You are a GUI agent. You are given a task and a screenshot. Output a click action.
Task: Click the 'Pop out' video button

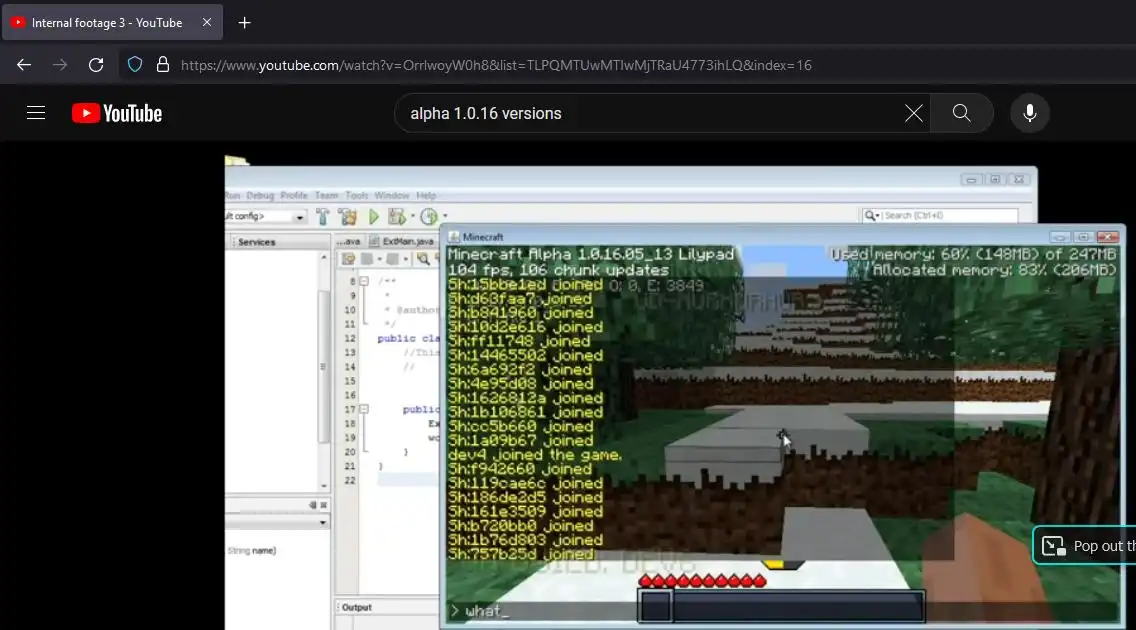1085,546
